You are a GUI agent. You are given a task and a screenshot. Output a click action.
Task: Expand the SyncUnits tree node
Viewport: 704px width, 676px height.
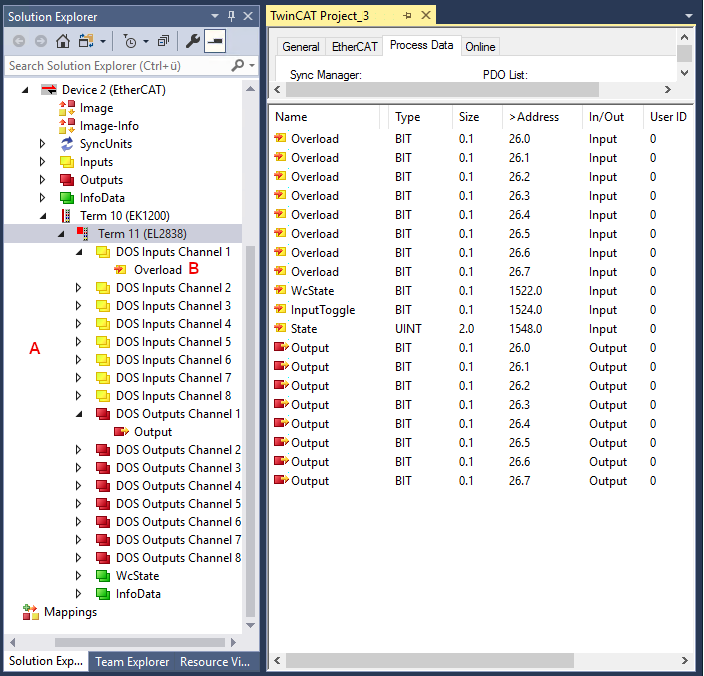click(43, 144)
